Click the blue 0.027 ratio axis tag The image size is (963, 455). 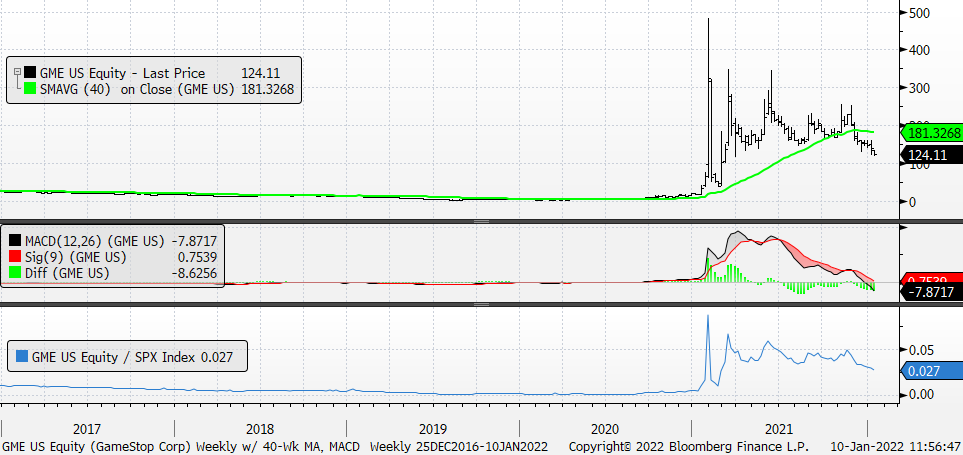[931, 370]
